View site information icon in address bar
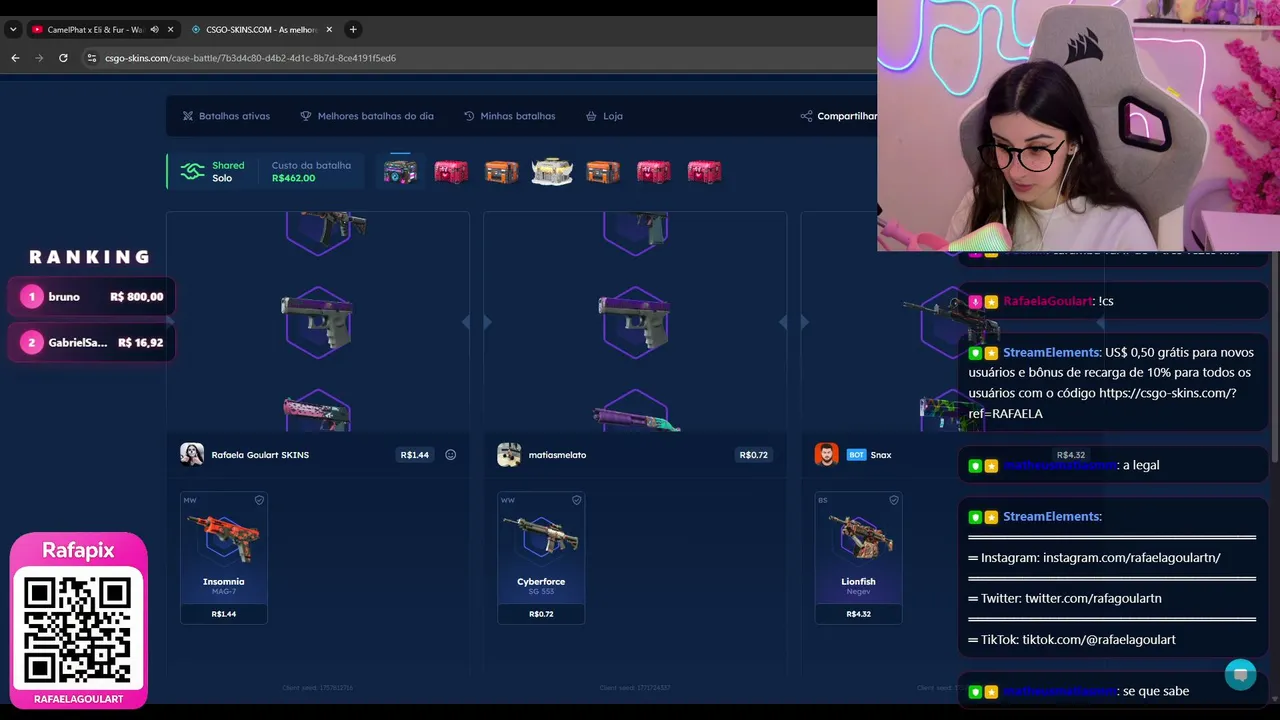The image size is (1280, 720). [x=92, y=58]
